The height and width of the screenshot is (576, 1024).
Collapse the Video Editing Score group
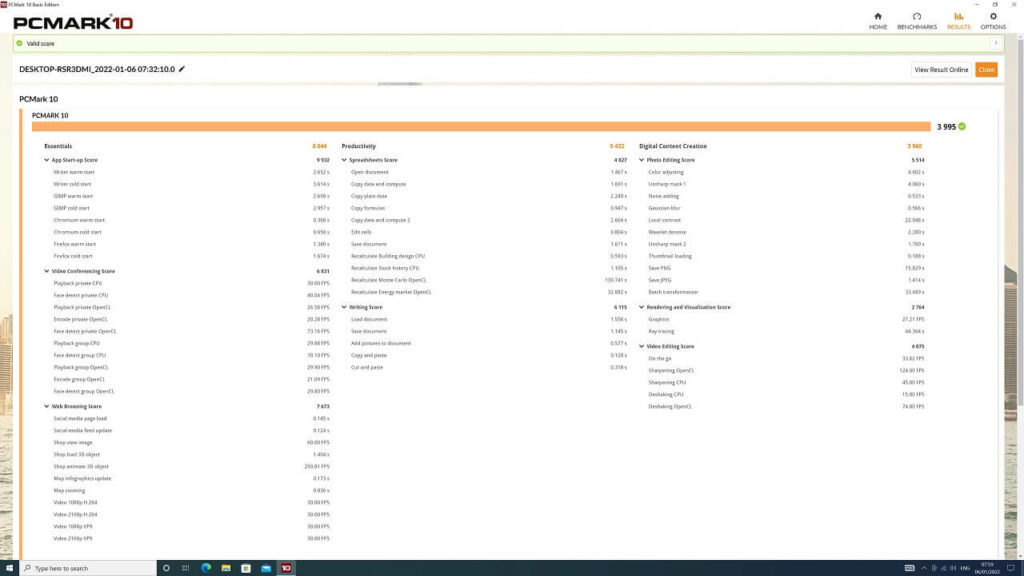641,346
